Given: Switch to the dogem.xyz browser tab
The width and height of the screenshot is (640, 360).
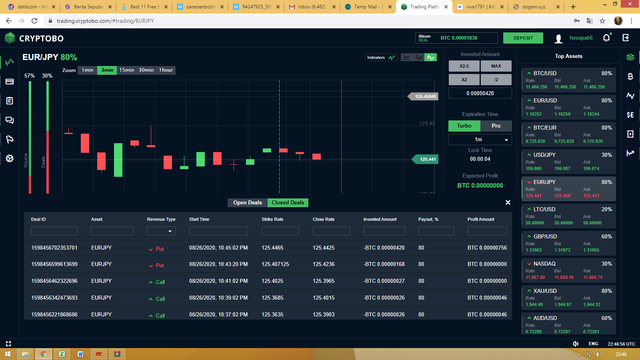Looking at the screenshot, I should coord(536,7).
